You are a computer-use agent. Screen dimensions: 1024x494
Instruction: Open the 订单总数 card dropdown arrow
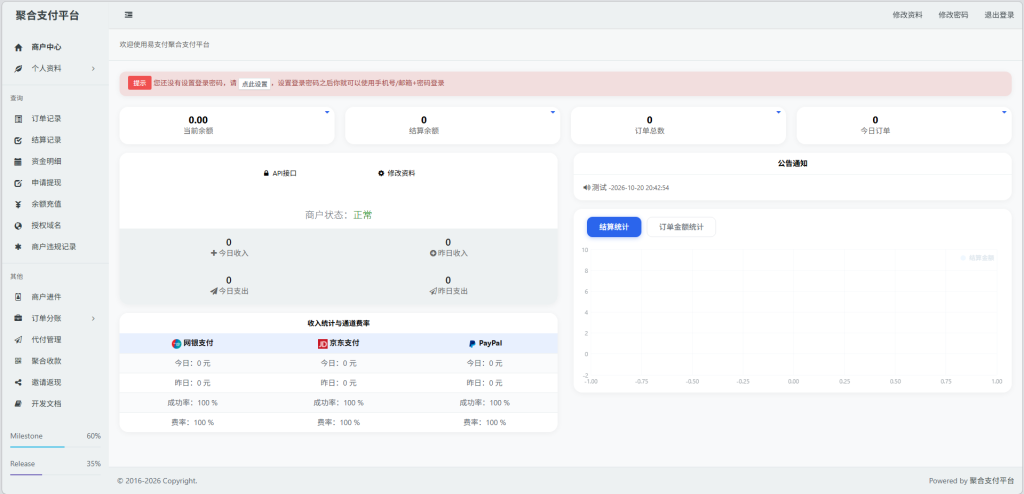click(778, 112)
